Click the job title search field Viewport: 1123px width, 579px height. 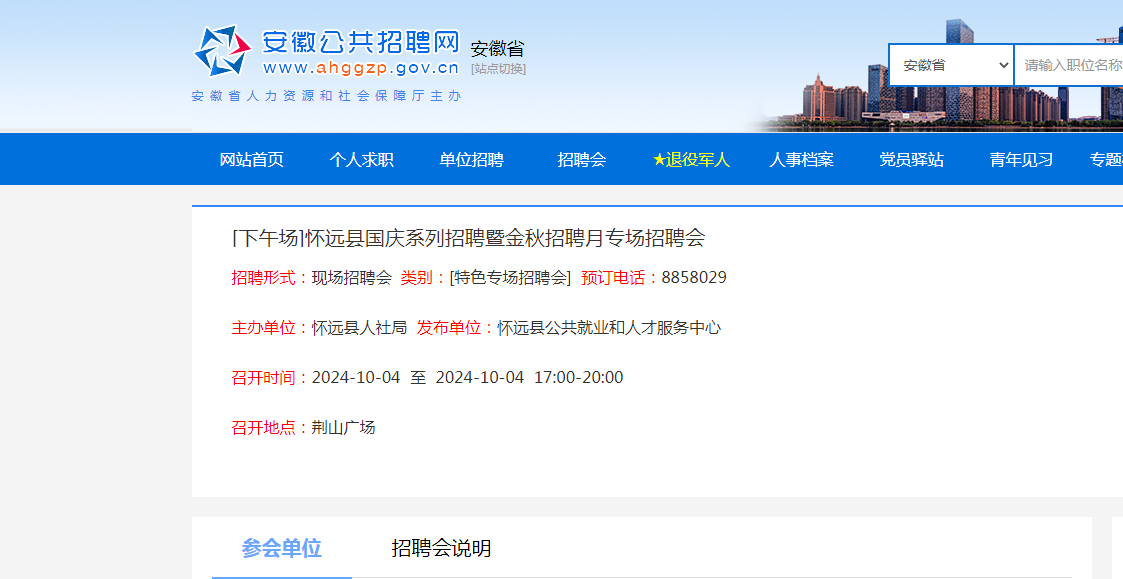(x=1069, y=65)
